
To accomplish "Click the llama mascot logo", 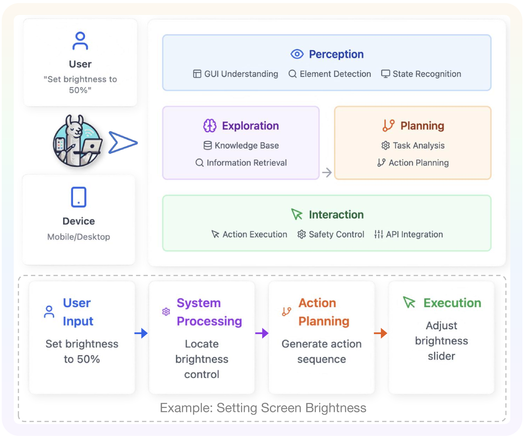I will click(78, 140).
